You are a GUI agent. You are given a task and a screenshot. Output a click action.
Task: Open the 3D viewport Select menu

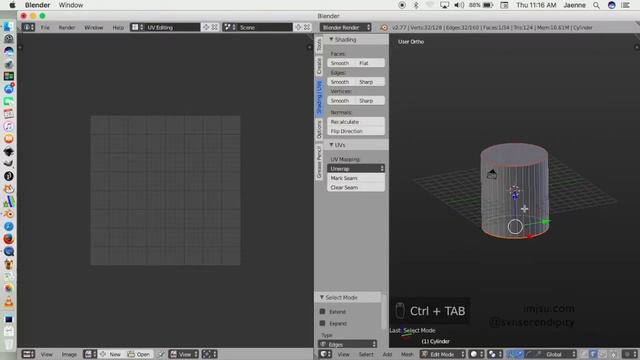tap(366, 354)
